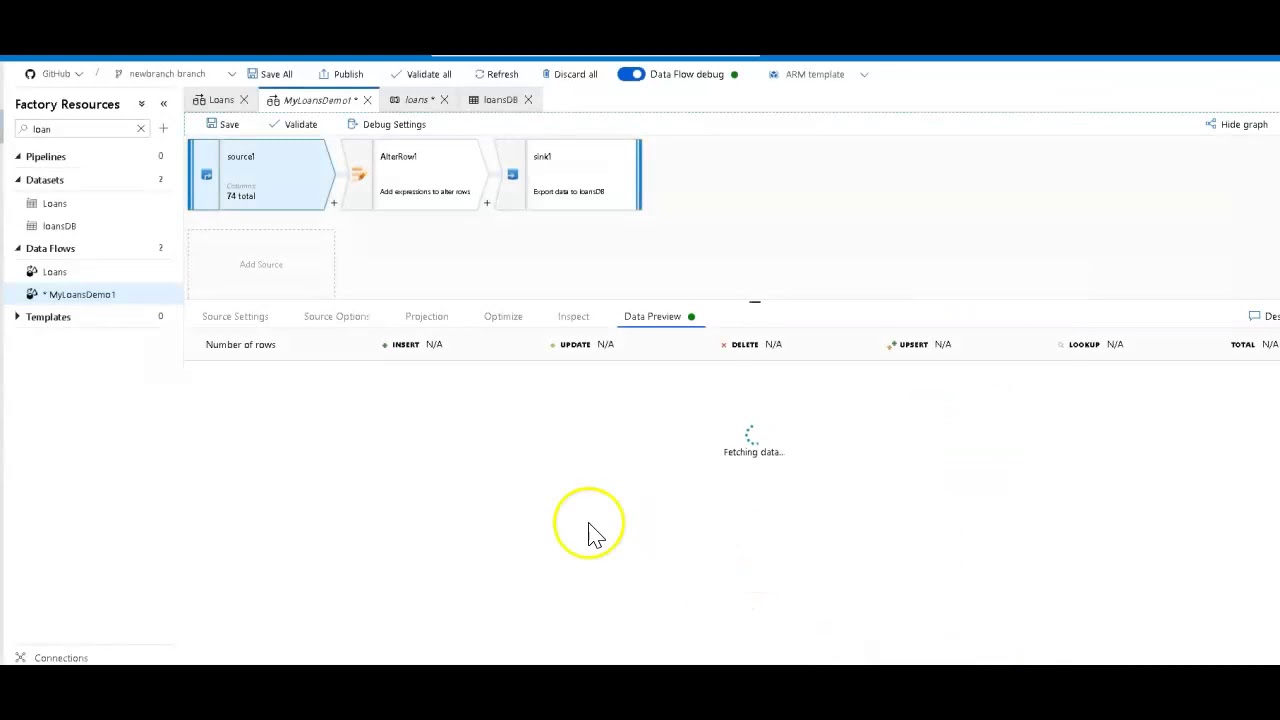The image size is (1280, 720).
Task: Close the loansDB dataset tab
Action: [528, 100]
